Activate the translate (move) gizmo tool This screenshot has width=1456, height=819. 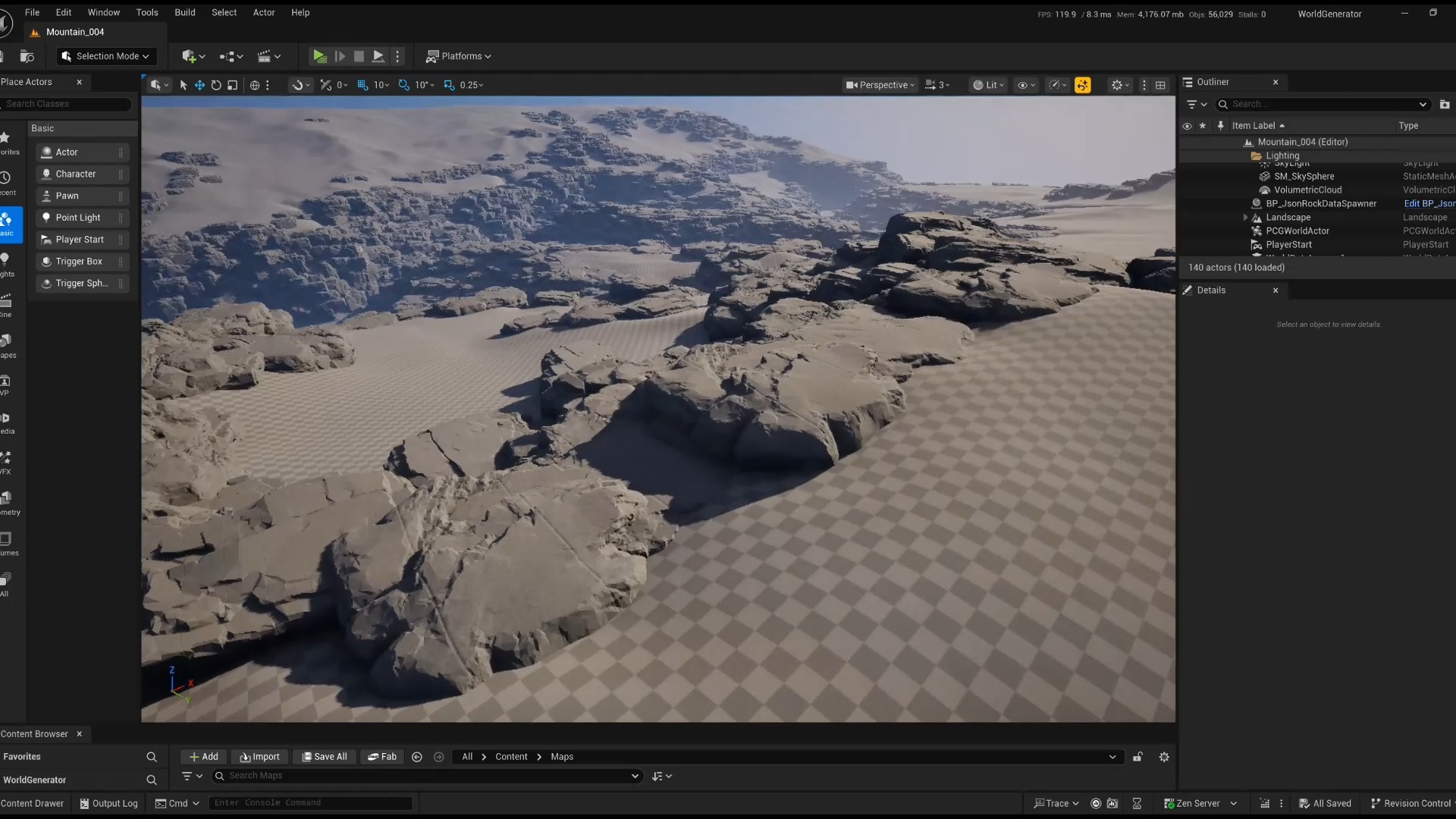199,85
